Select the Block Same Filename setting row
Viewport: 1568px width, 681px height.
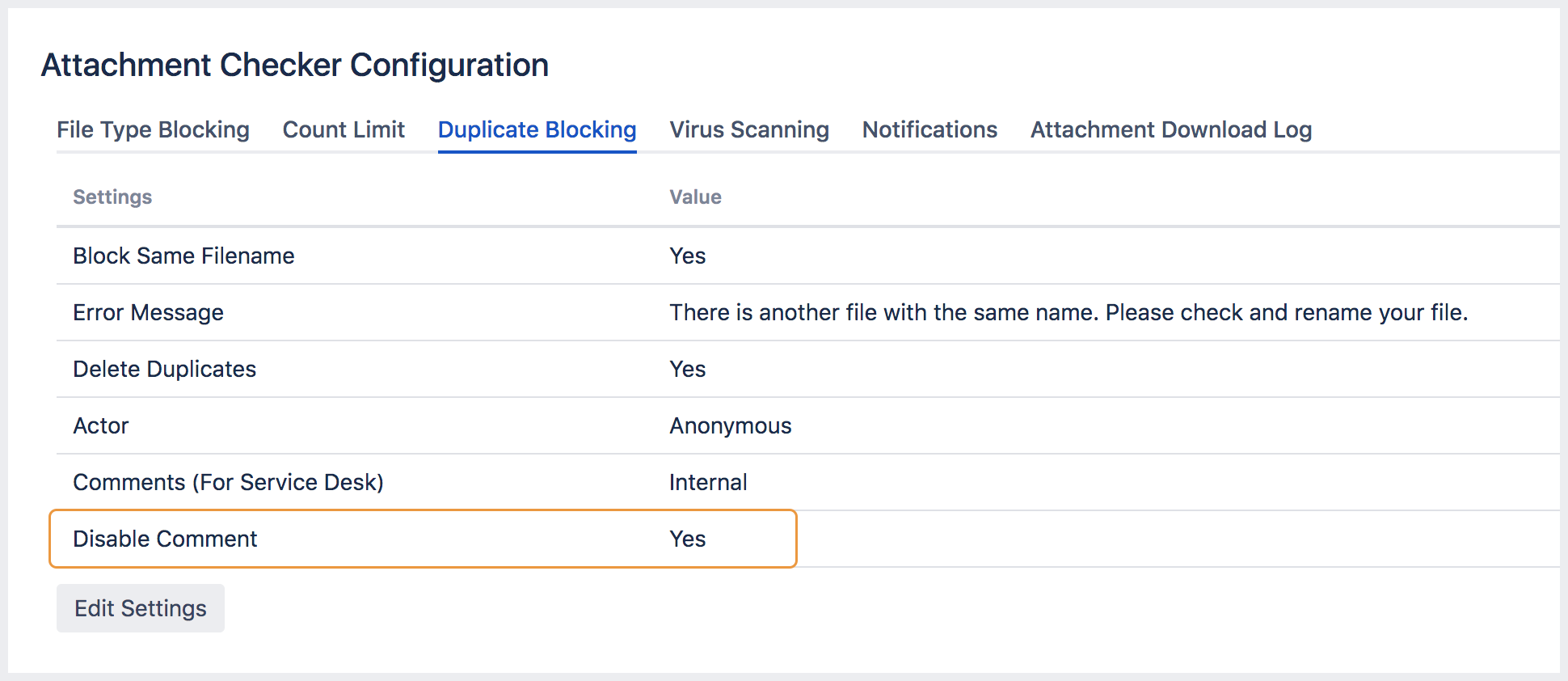(x=183, y=256)
